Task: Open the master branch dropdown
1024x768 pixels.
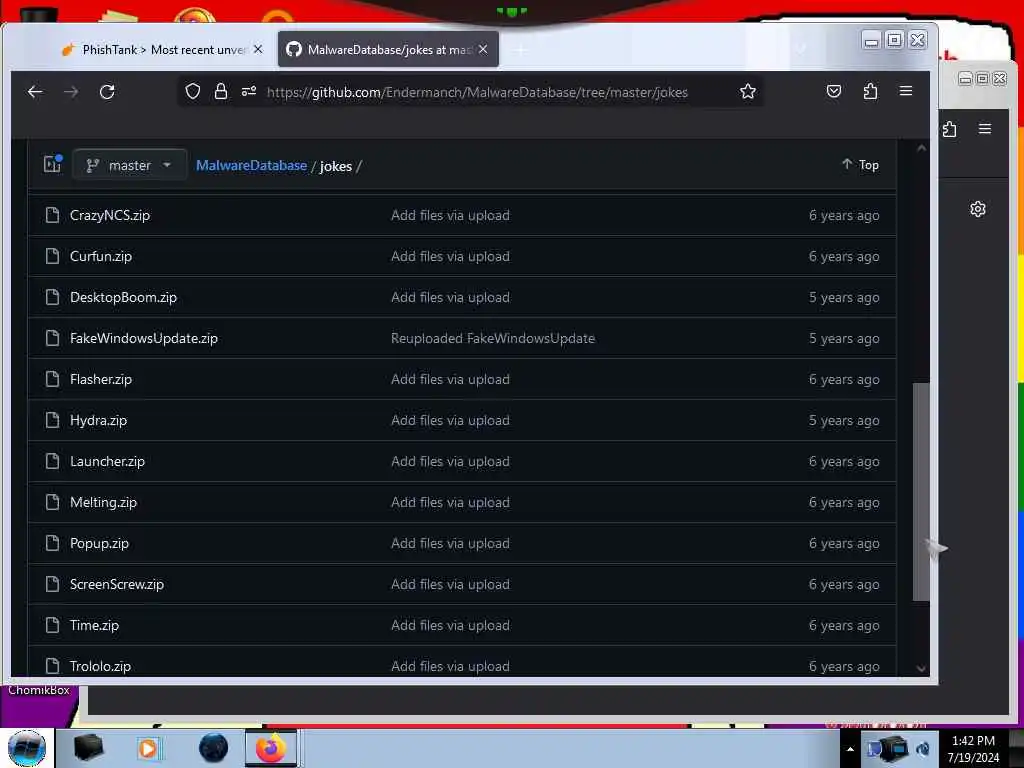Action: click(129, 165)
